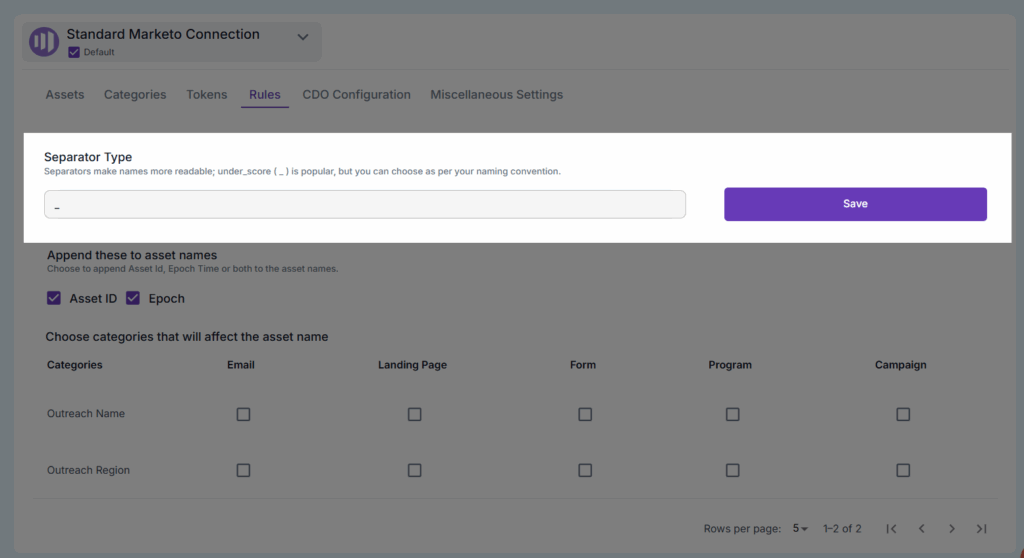
Task: Switch to the Assets tab
Action: [x=65, y=95]
